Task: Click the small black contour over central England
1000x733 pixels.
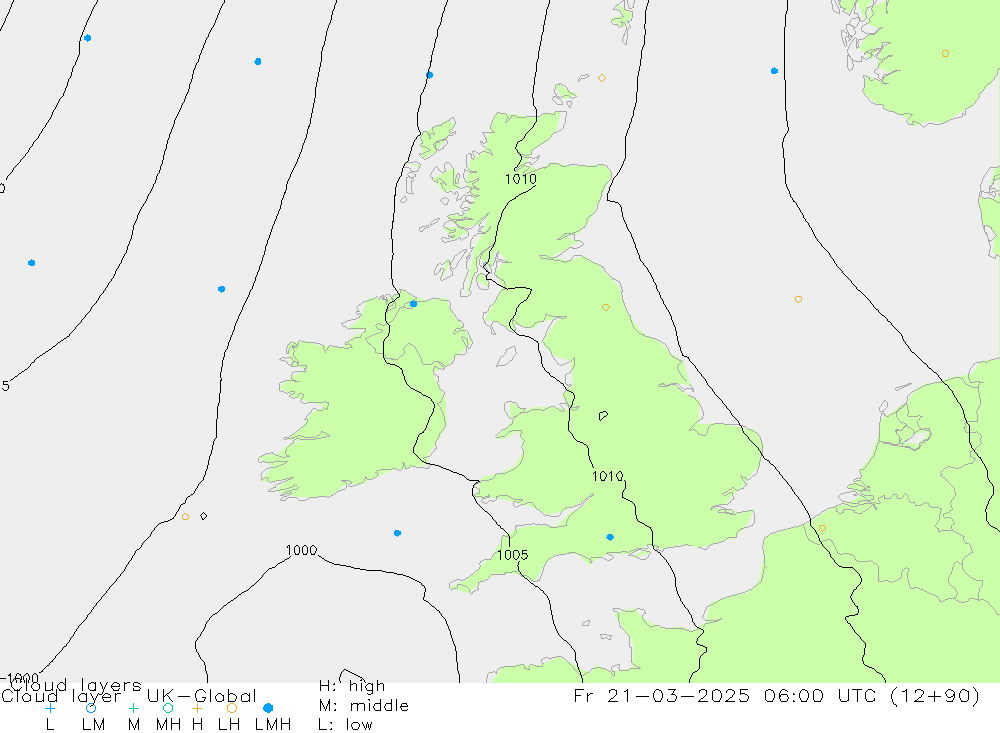Action: (603, 415)
